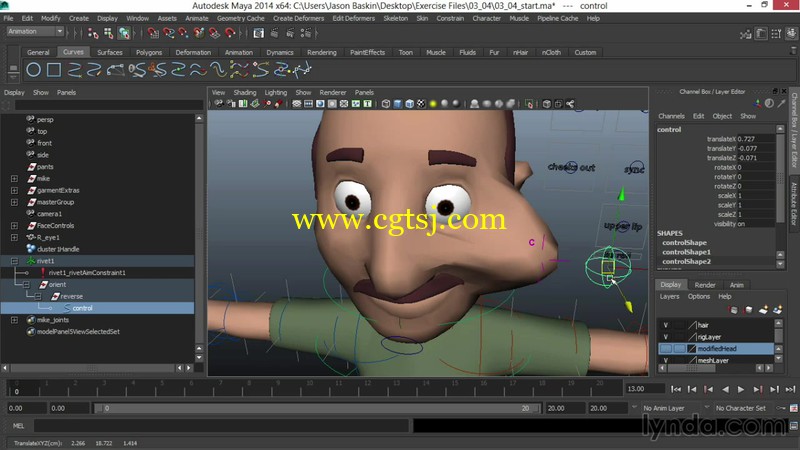Click the play forwards button
This screenshot has width=800, height=450.
pyautogui.click(x=741, y=389)
